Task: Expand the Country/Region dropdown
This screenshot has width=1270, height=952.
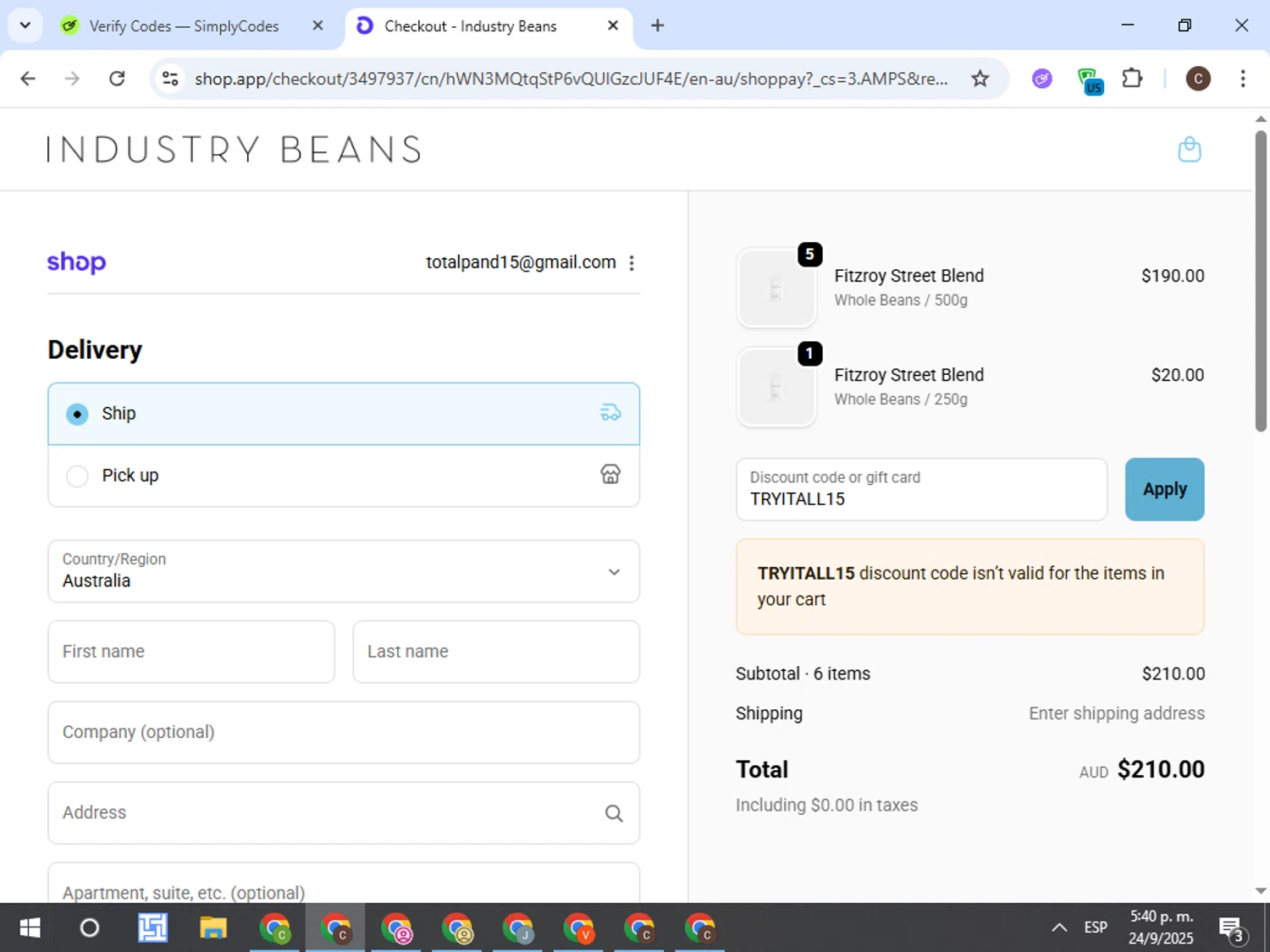Action: [344, 571]
